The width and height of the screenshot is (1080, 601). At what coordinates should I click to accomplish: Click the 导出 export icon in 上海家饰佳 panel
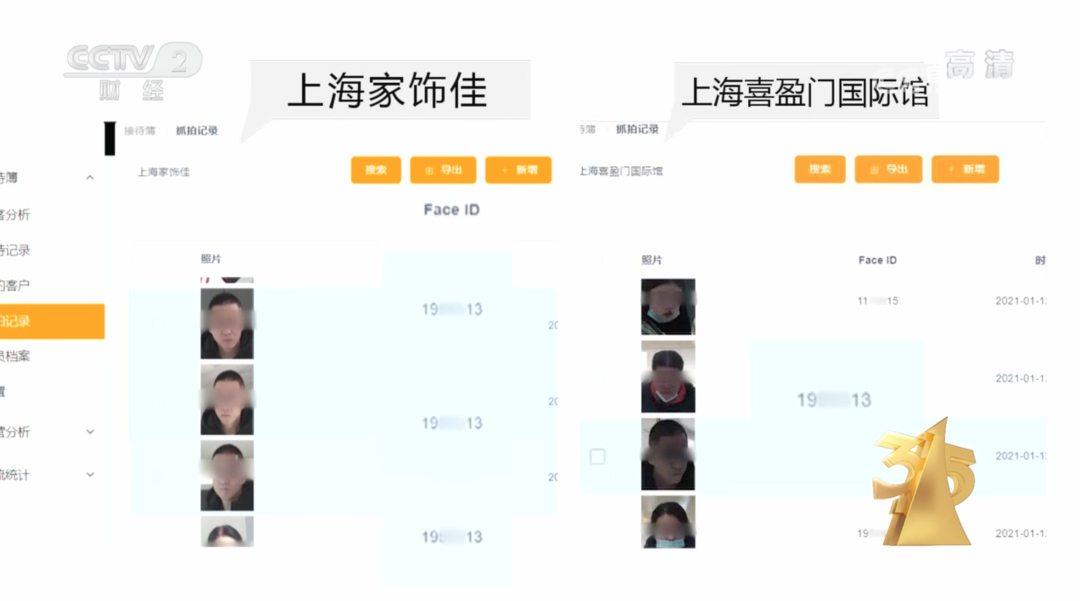429,171
